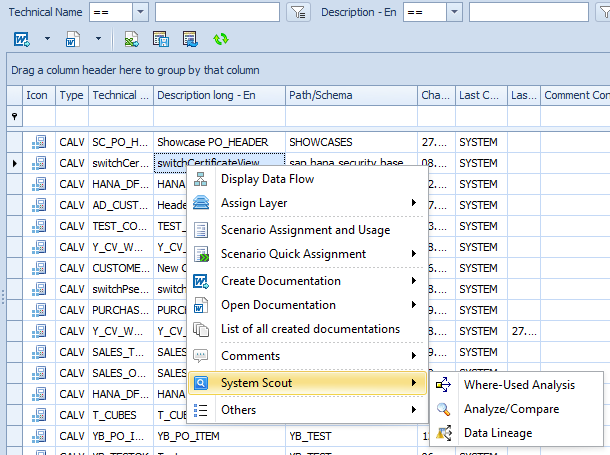Click the SC_PO_H row calculation view icon
610x455 pixels.
click(x=39, y=141)
